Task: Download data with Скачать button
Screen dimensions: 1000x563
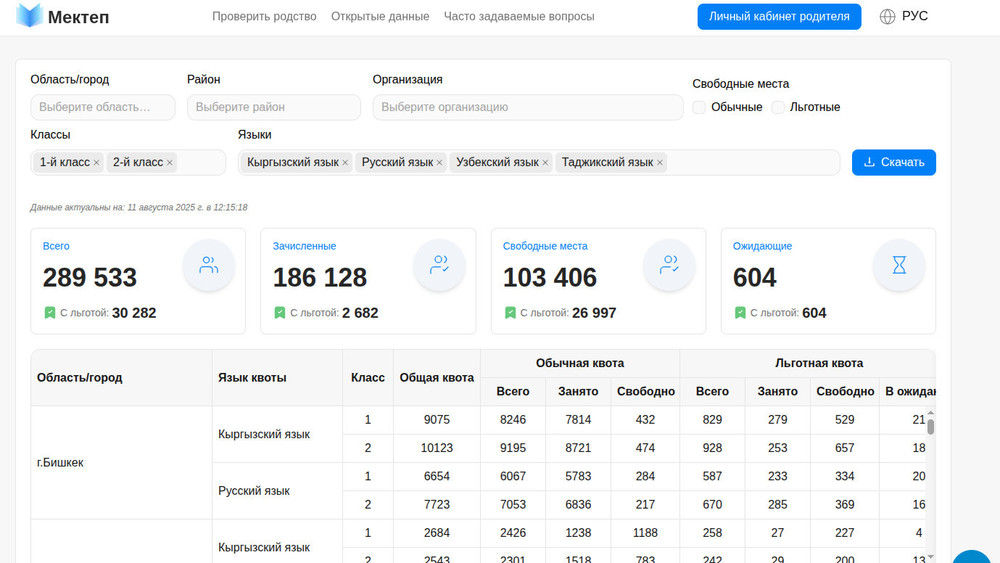Action: pos(893,162)
